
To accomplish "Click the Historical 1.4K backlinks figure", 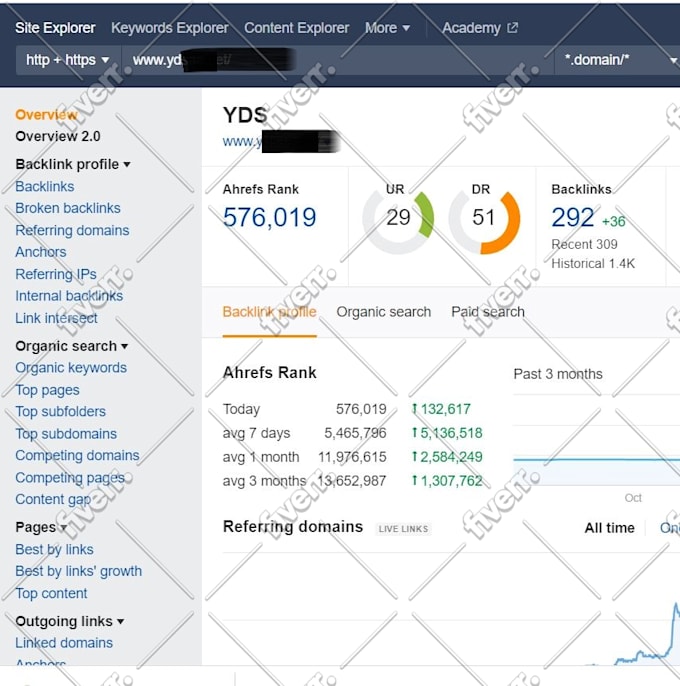I will [593, 263].
